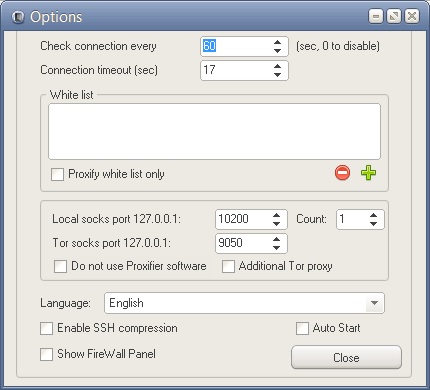430x390 pixels.
Task: Tick the Auto Start checkbox
Action: 302,328
